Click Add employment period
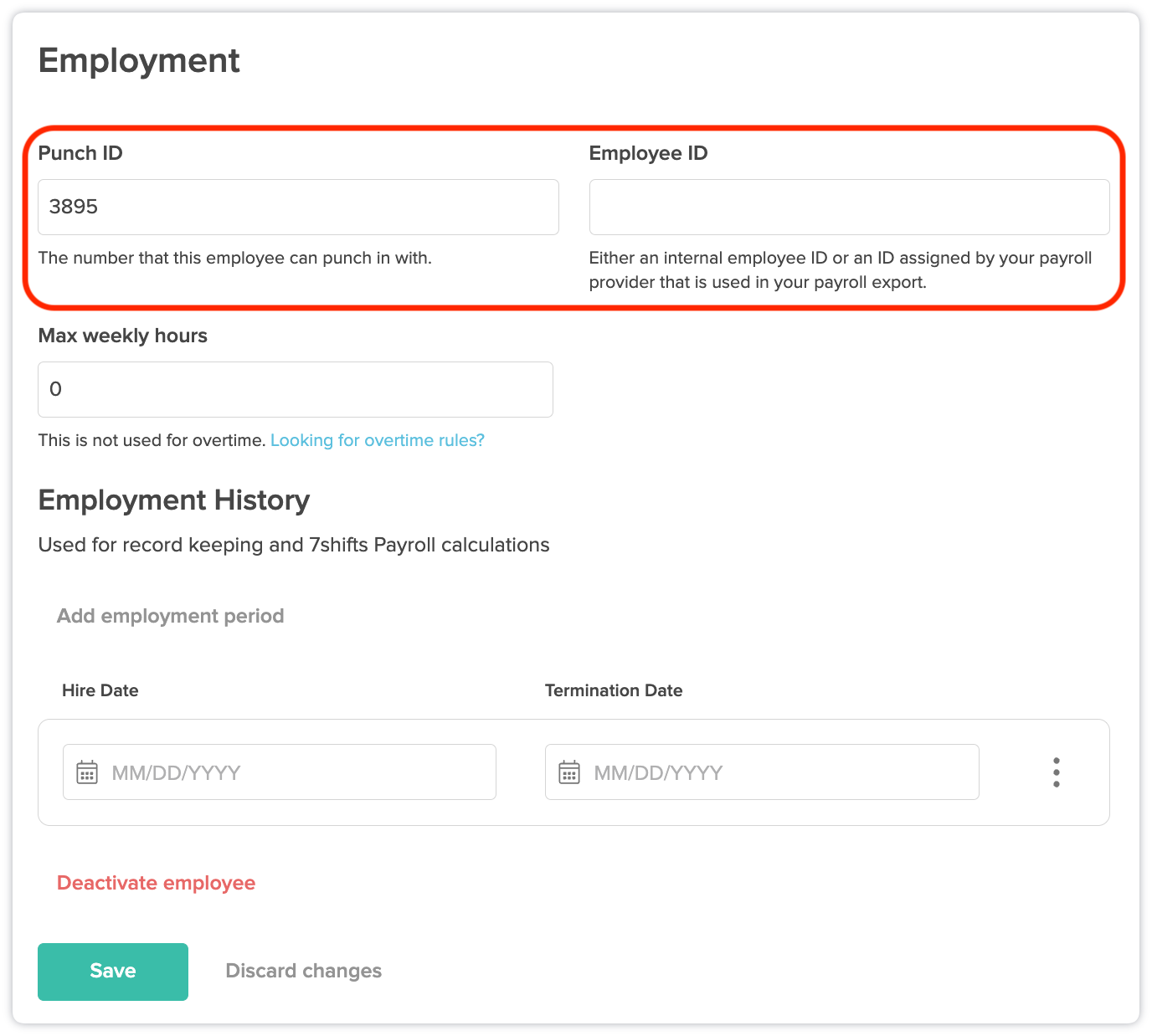The height and width of the screenshot is (1036, 1152). (170, 616)
